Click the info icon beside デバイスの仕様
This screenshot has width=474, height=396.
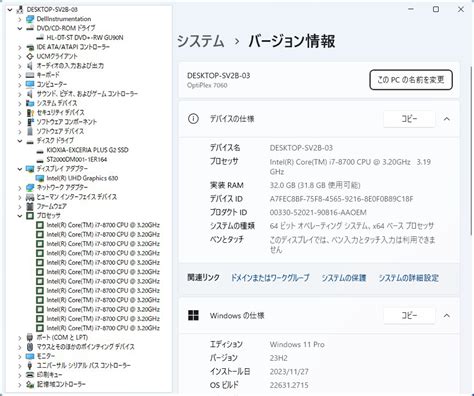[193, 119]
